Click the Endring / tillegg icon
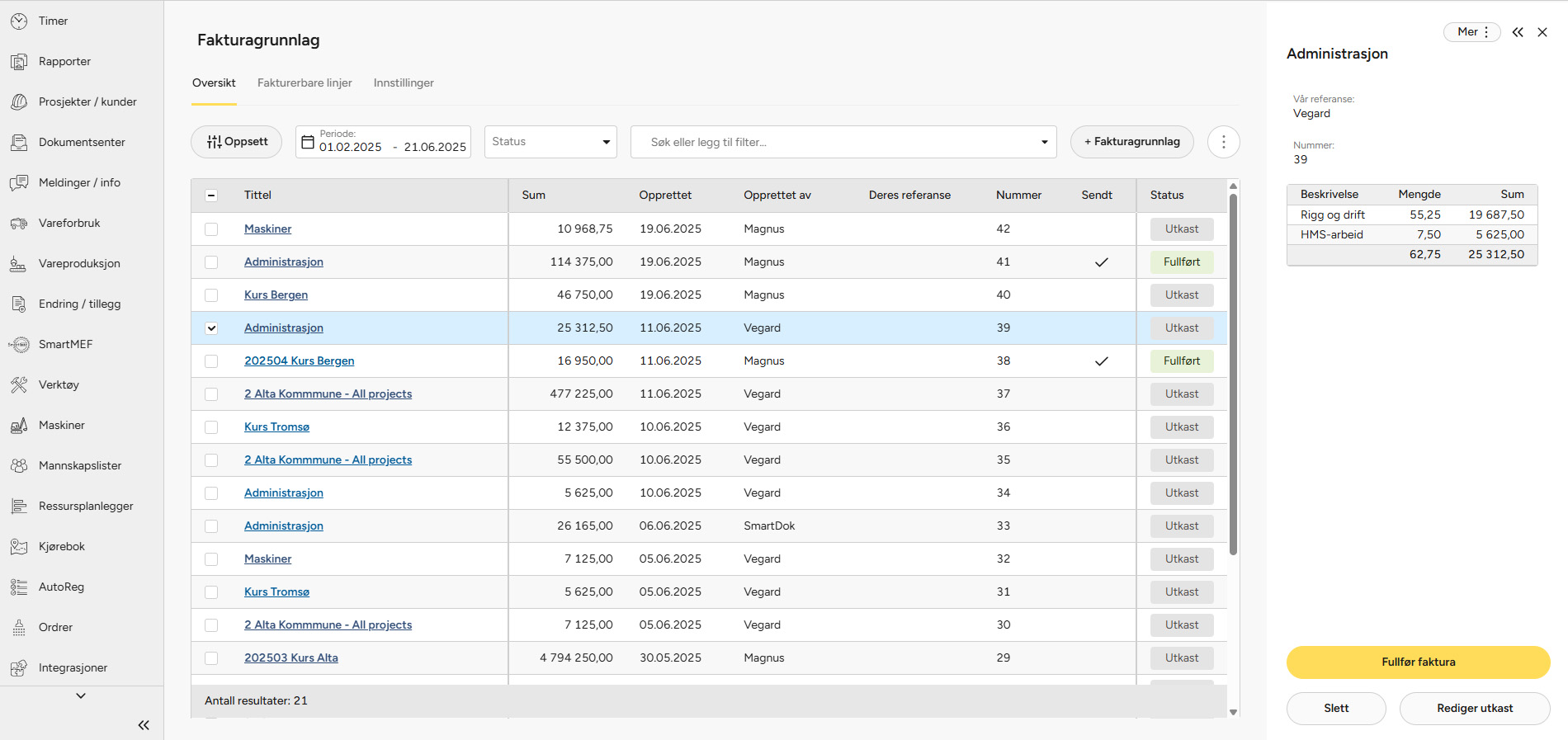 (19, 304)
